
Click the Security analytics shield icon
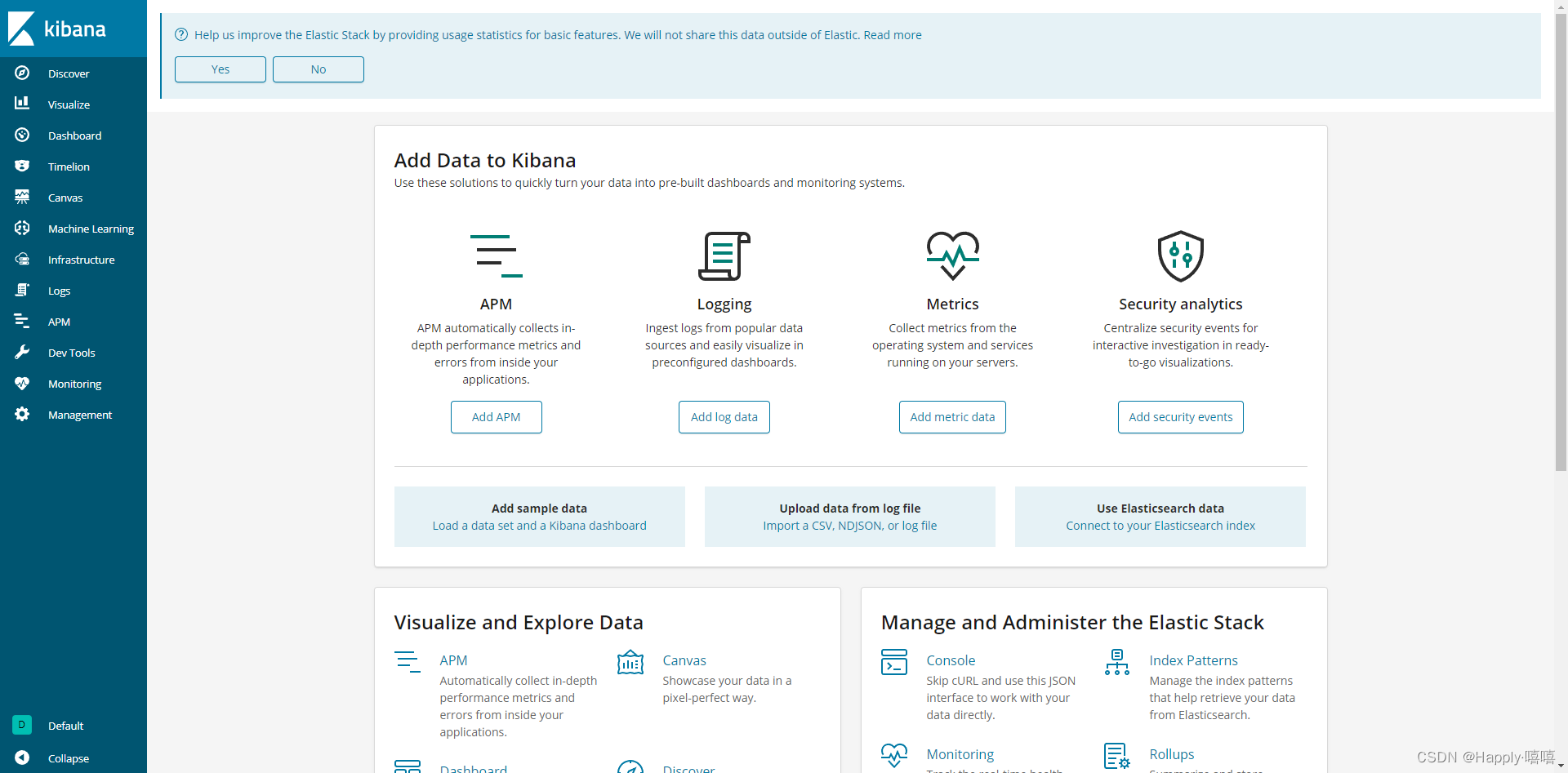pos(1181,255)
